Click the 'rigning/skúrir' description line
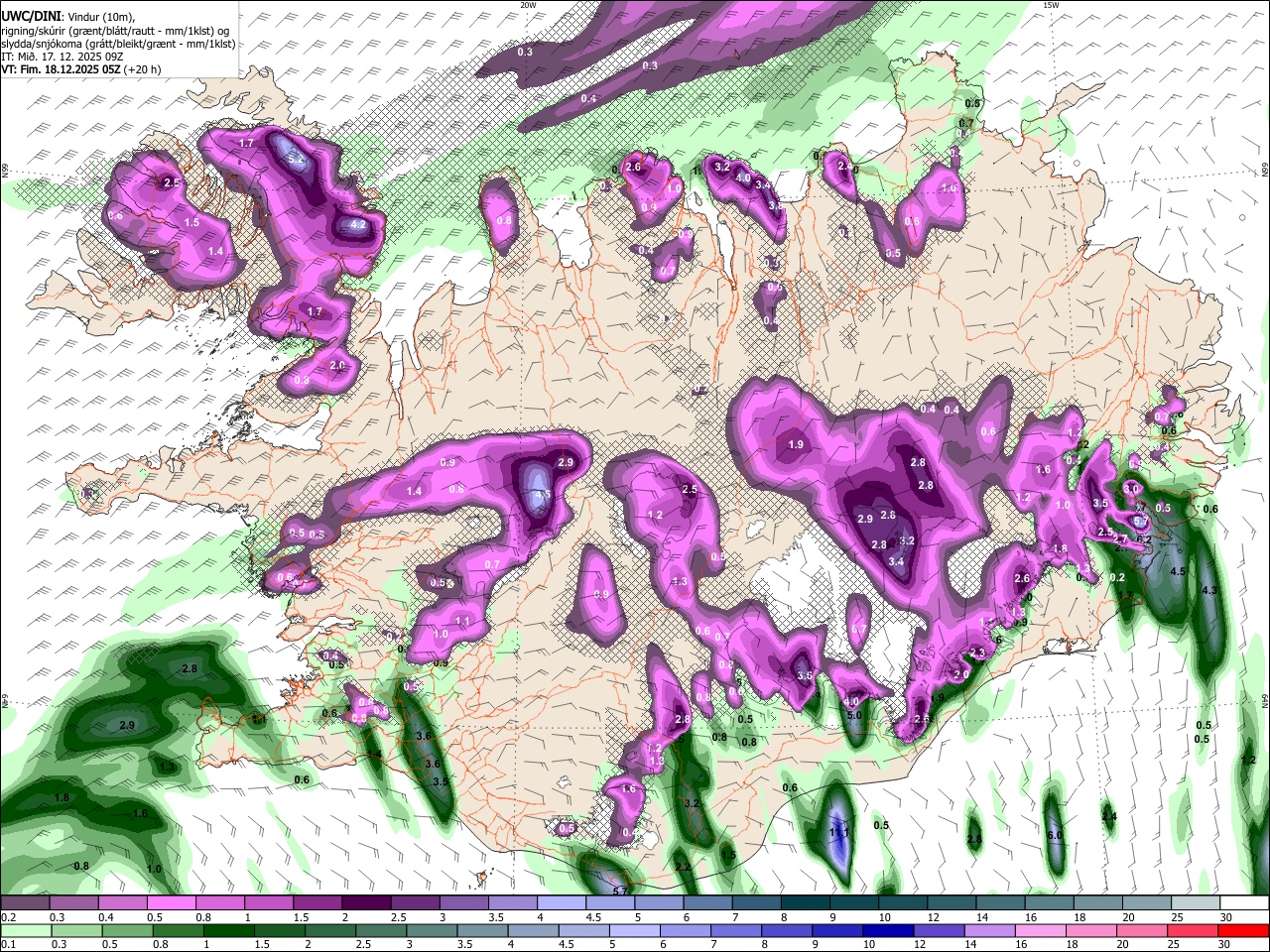 [x=115, y=31]
